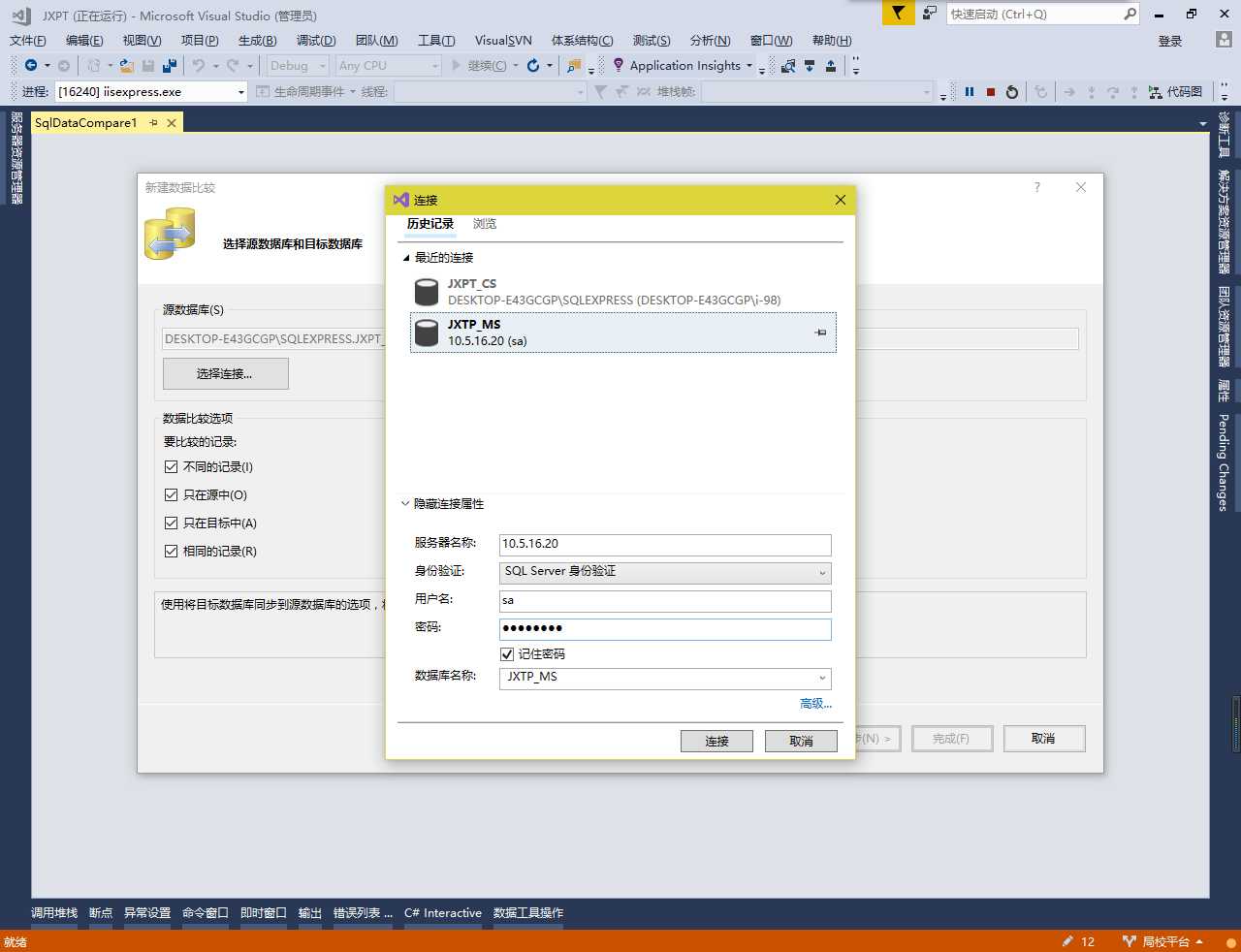Click the upload arrow toolbar icon
1241x952 pixels.
(831, 65)
